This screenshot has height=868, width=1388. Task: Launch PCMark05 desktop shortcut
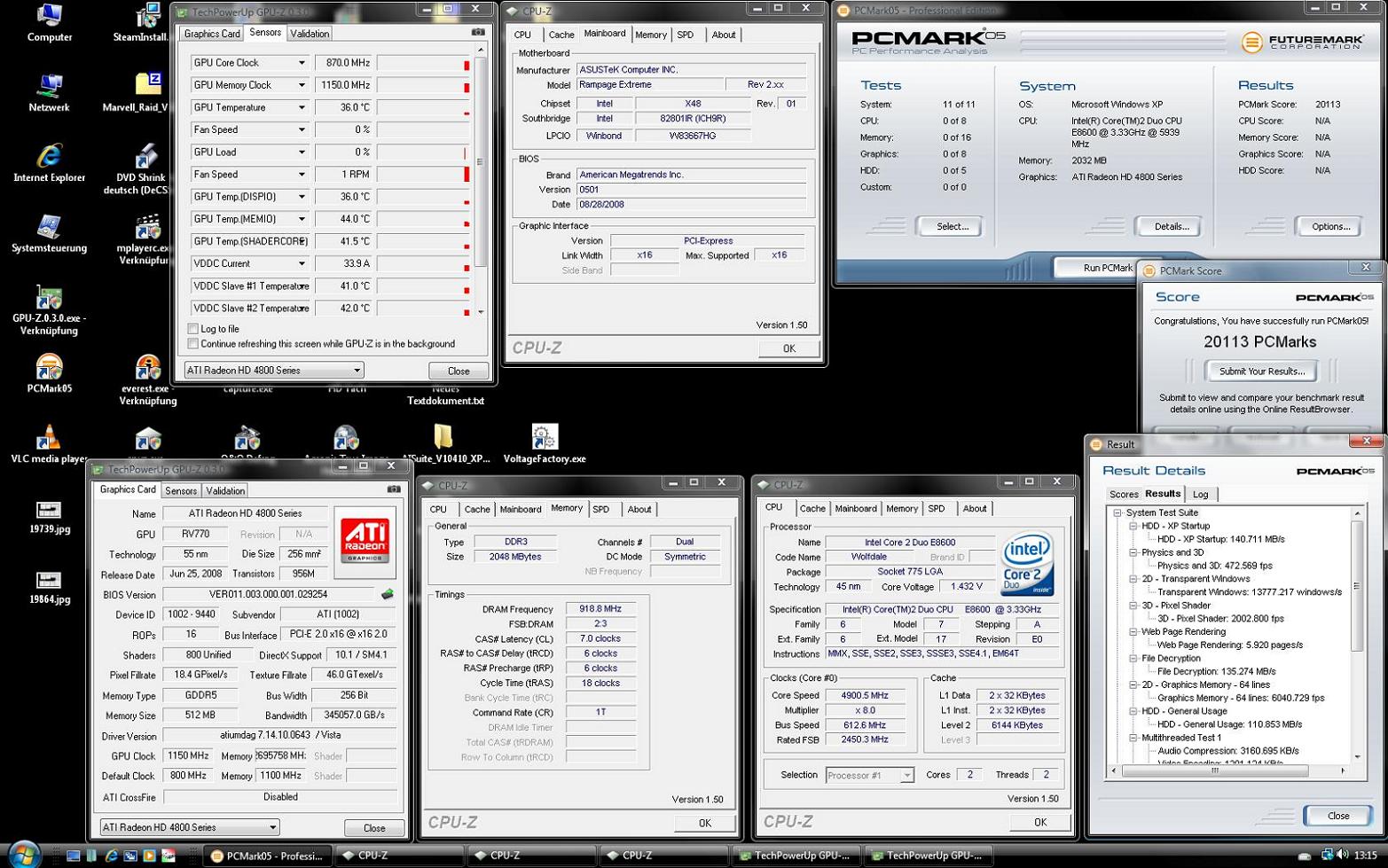pyautogui.click(x=49, y=373)
